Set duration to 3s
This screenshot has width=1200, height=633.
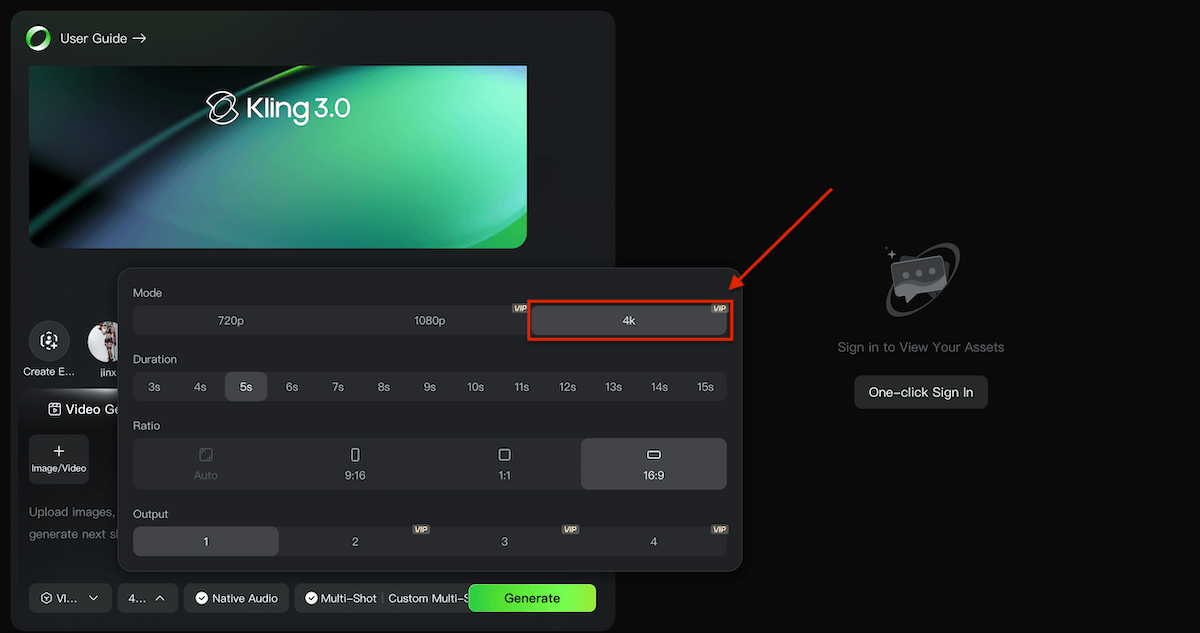coord(154,387)
